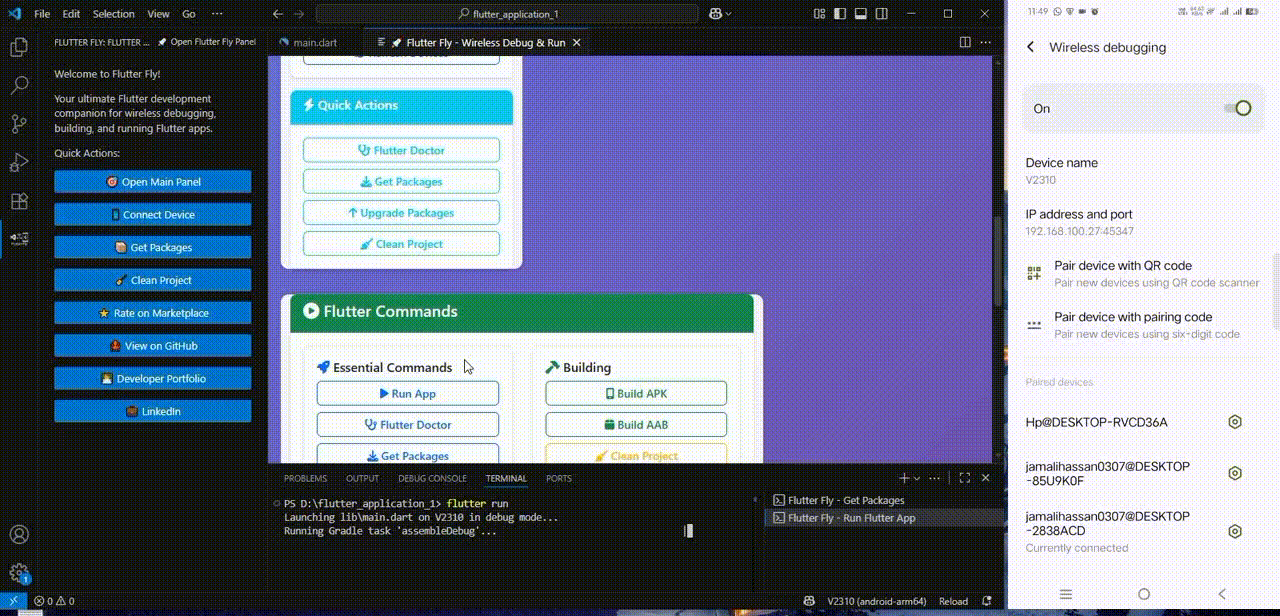This screenshot has height=616, width=1280.
Task: Switch to the DEBUG CONSOLE tab
Action: 432,478
